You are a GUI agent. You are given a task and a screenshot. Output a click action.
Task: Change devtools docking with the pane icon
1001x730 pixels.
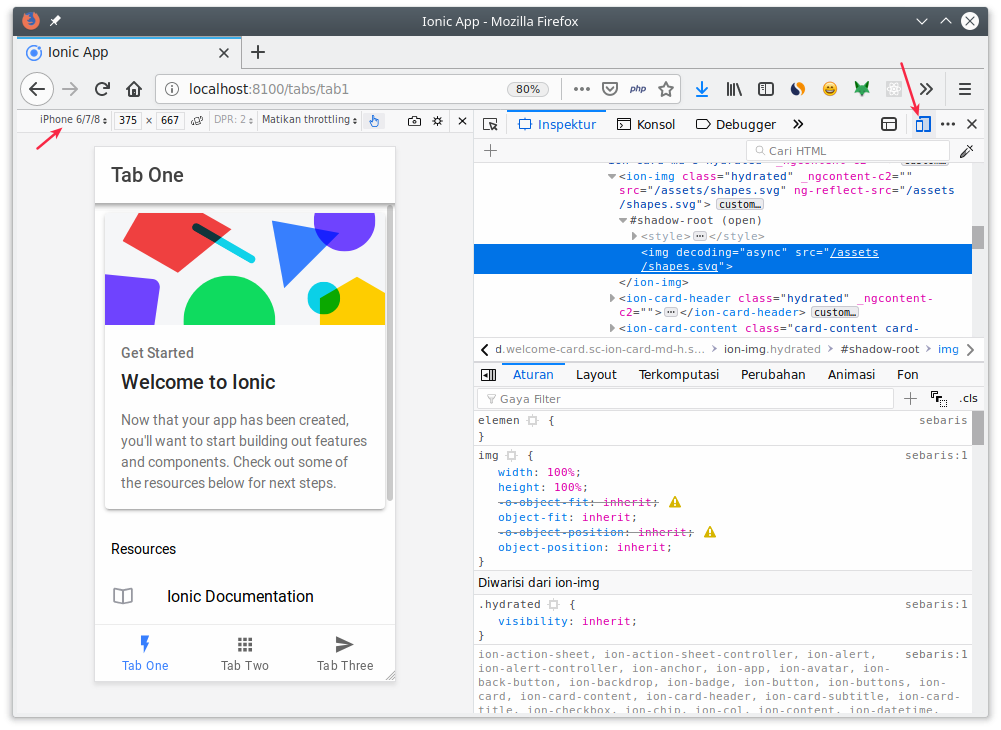pos(889,123)
